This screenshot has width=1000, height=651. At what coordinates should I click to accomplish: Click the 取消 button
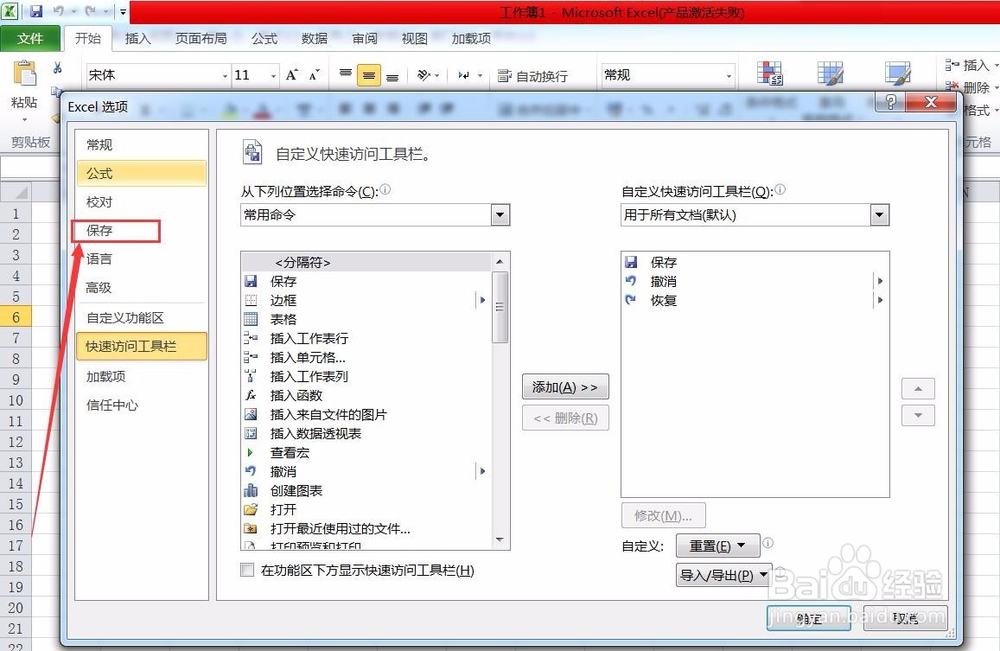click(x=905, y=618)
